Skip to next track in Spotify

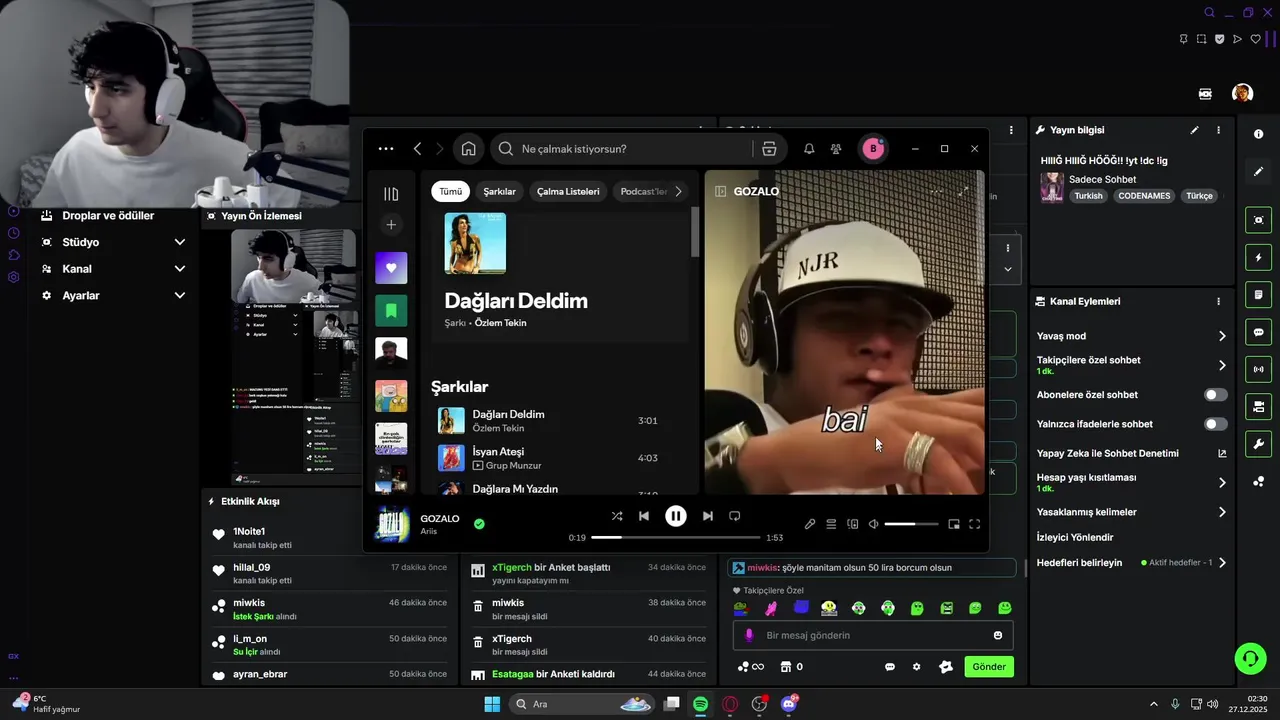click(x=708, y=516)
